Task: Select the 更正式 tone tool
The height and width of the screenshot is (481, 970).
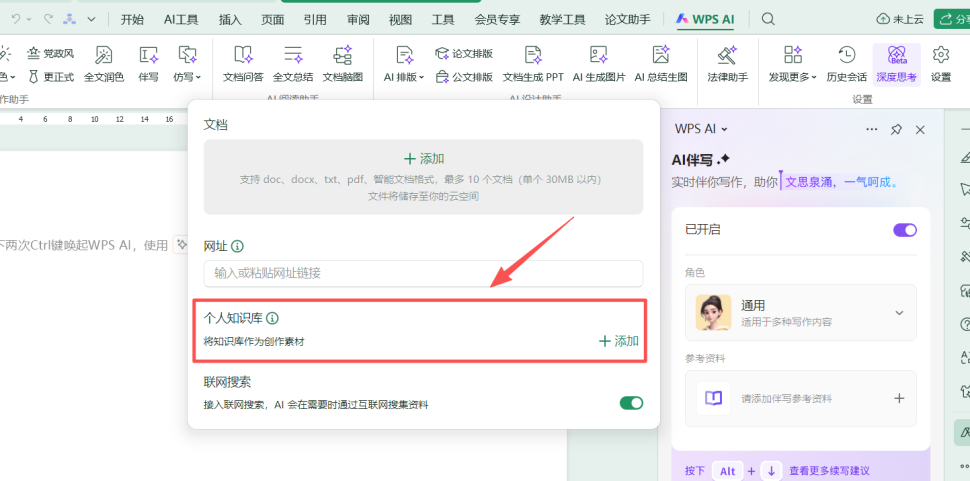Action: (51, 77)
